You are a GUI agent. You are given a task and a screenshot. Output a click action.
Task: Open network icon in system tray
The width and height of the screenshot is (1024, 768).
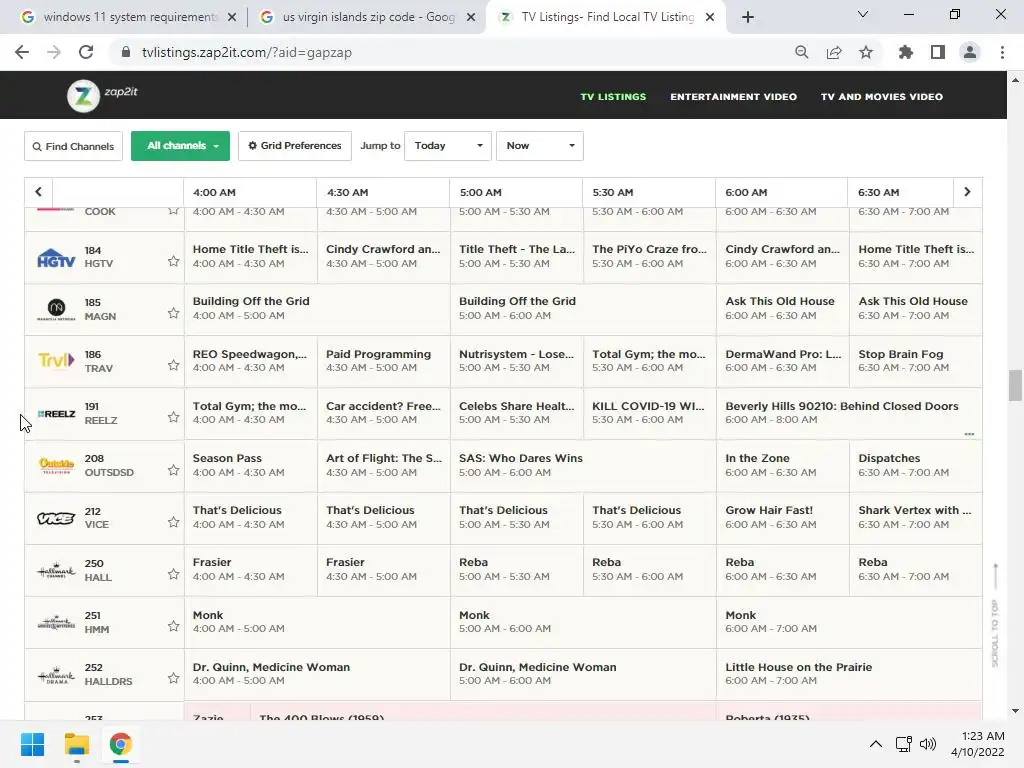click(904, 744)
